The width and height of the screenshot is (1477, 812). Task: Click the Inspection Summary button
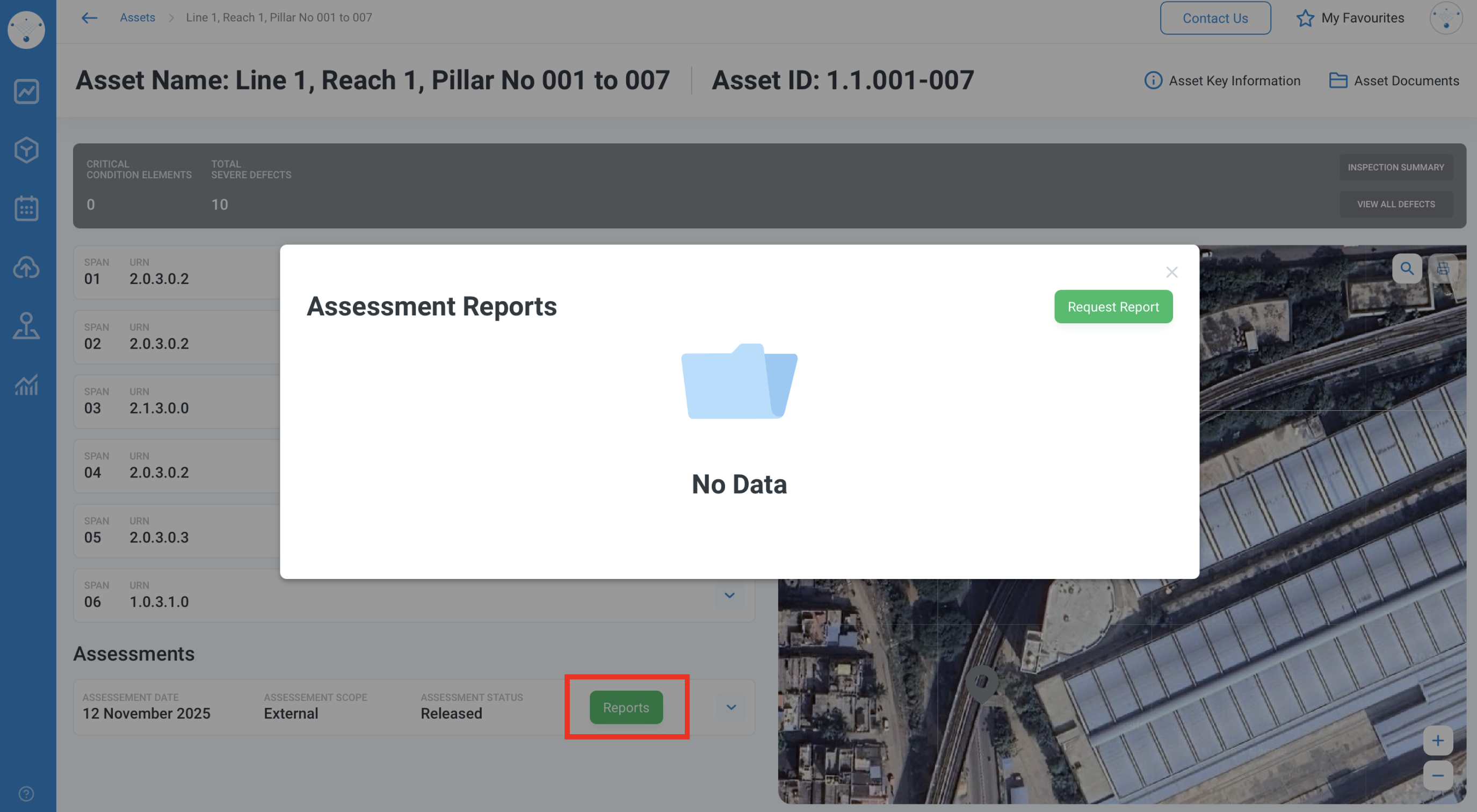pos(1395,168)
